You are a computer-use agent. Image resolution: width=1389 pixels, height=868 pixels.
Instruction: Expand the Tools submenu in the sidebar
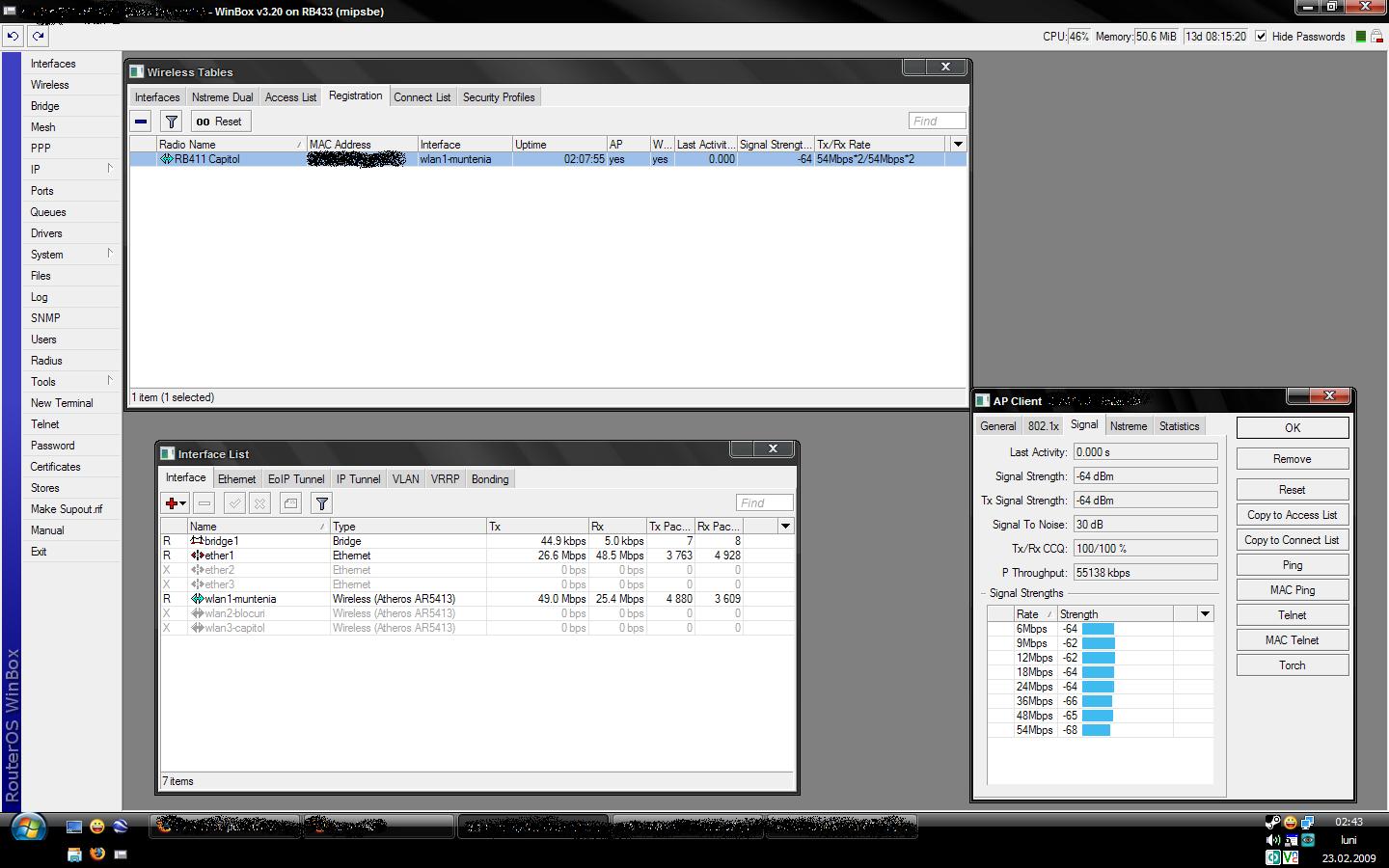[x=71, y=382]
